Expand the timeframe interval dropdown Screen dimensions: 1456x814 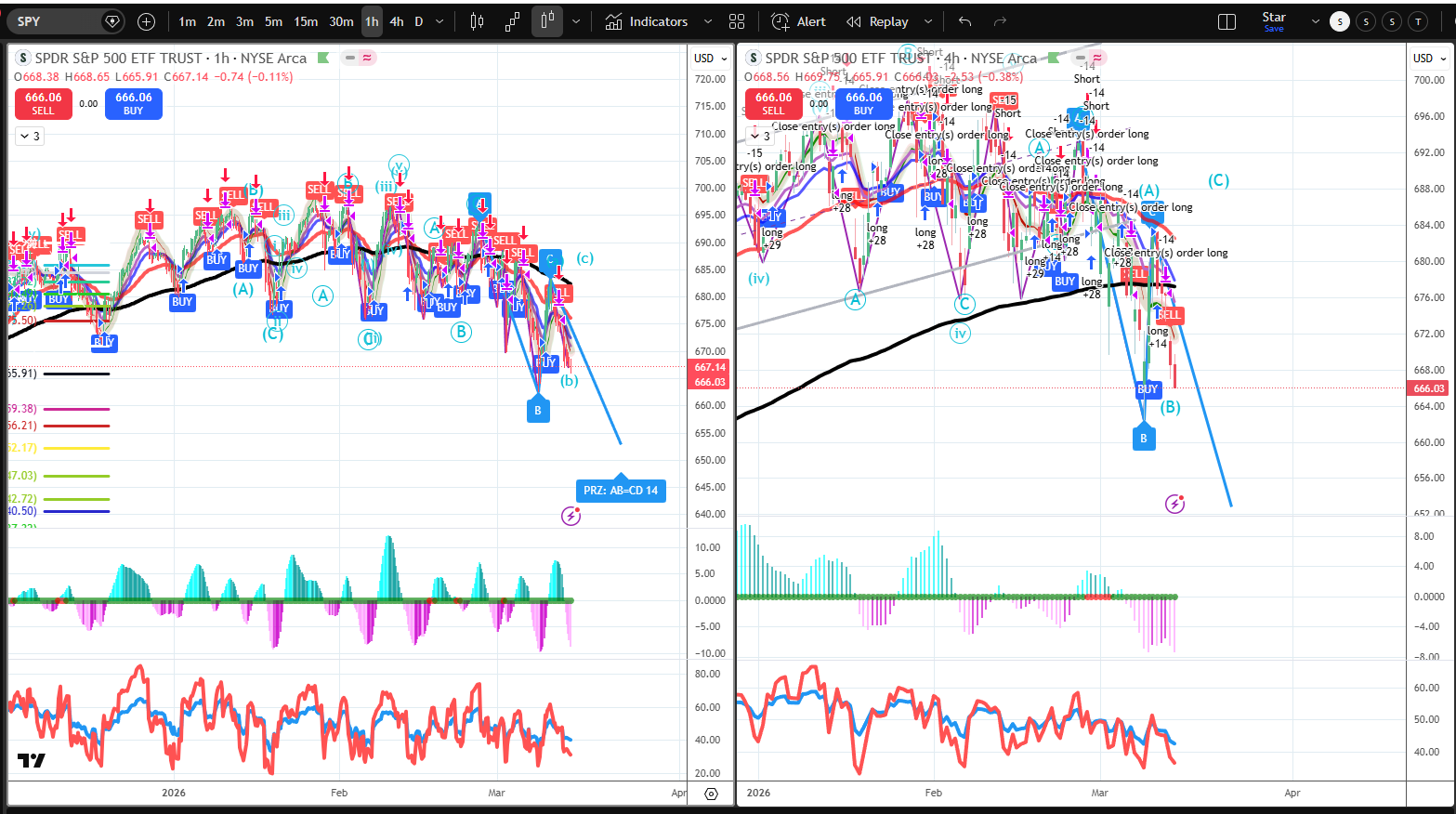pos(439,21)
